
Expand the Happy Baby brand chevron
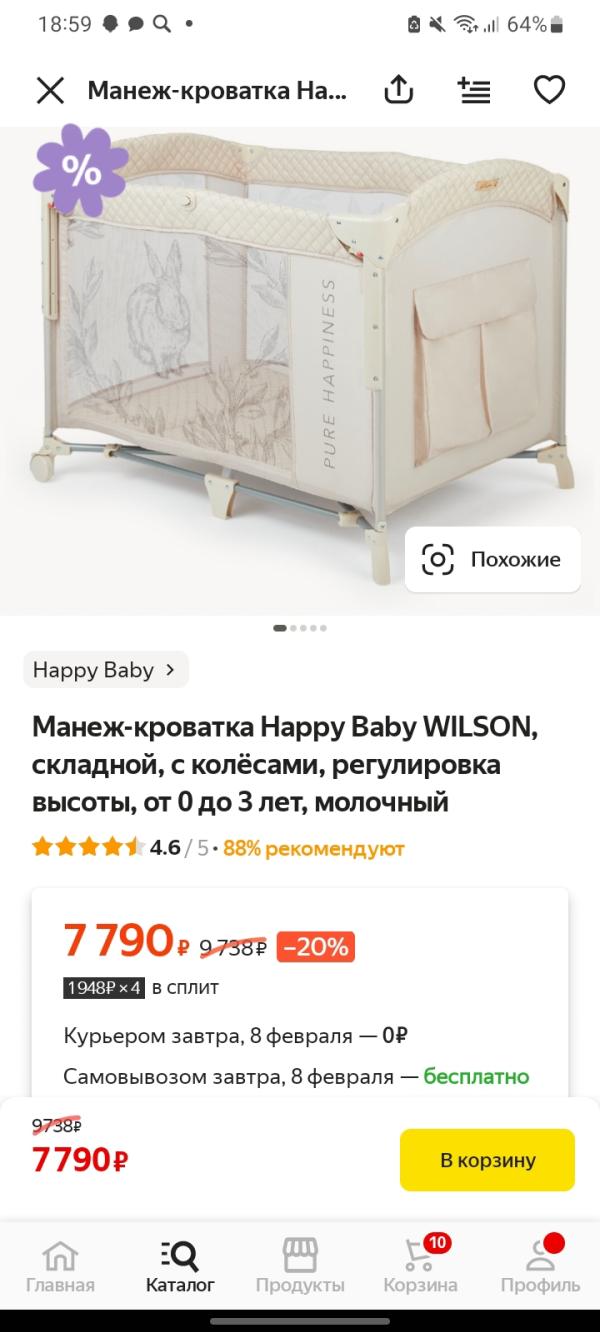pos(170,670)
